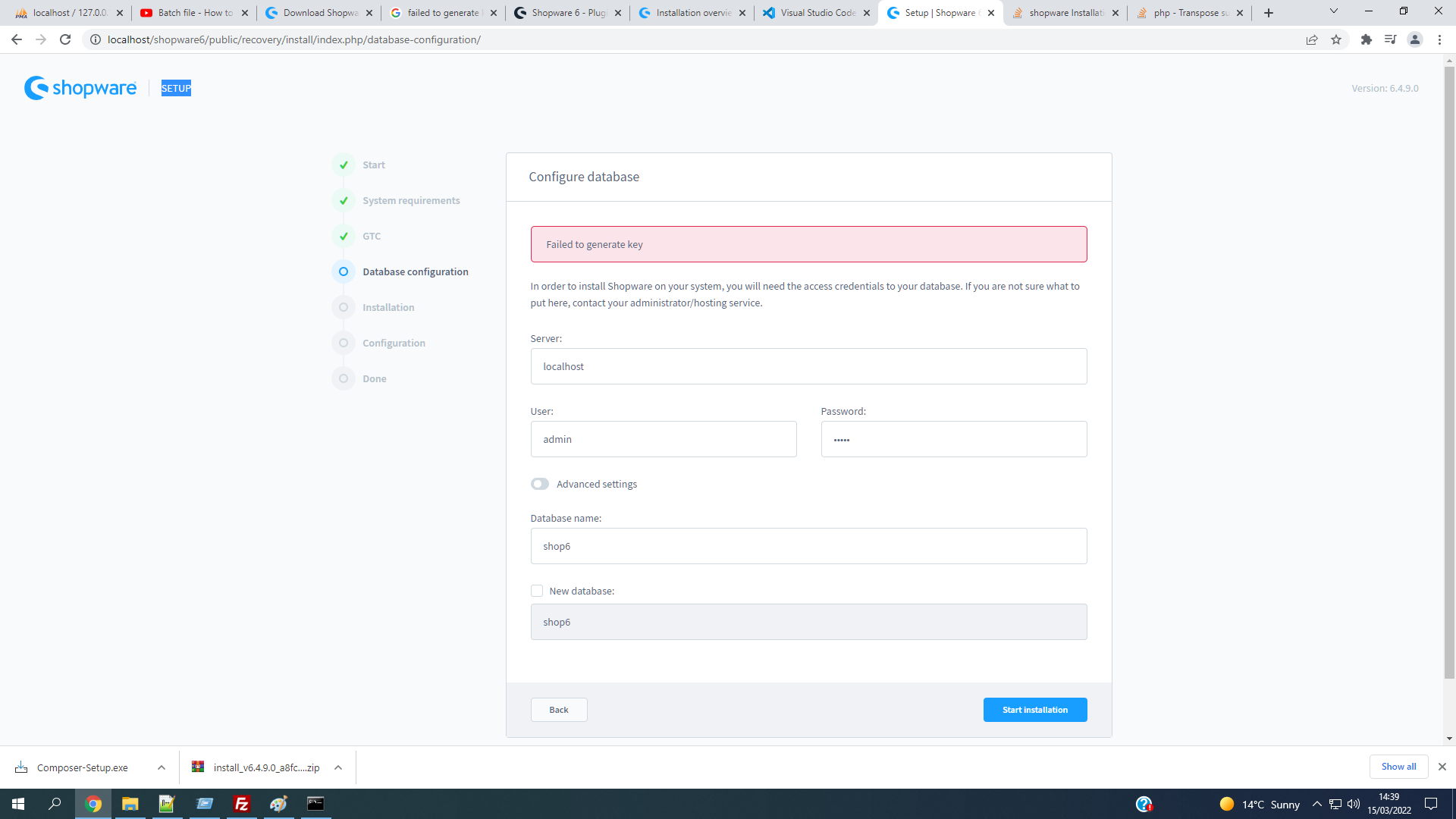This screenshot has width=1456, height=819.
Task: Open the Notepad++ taskbar icon
Action: coord(167,804)
